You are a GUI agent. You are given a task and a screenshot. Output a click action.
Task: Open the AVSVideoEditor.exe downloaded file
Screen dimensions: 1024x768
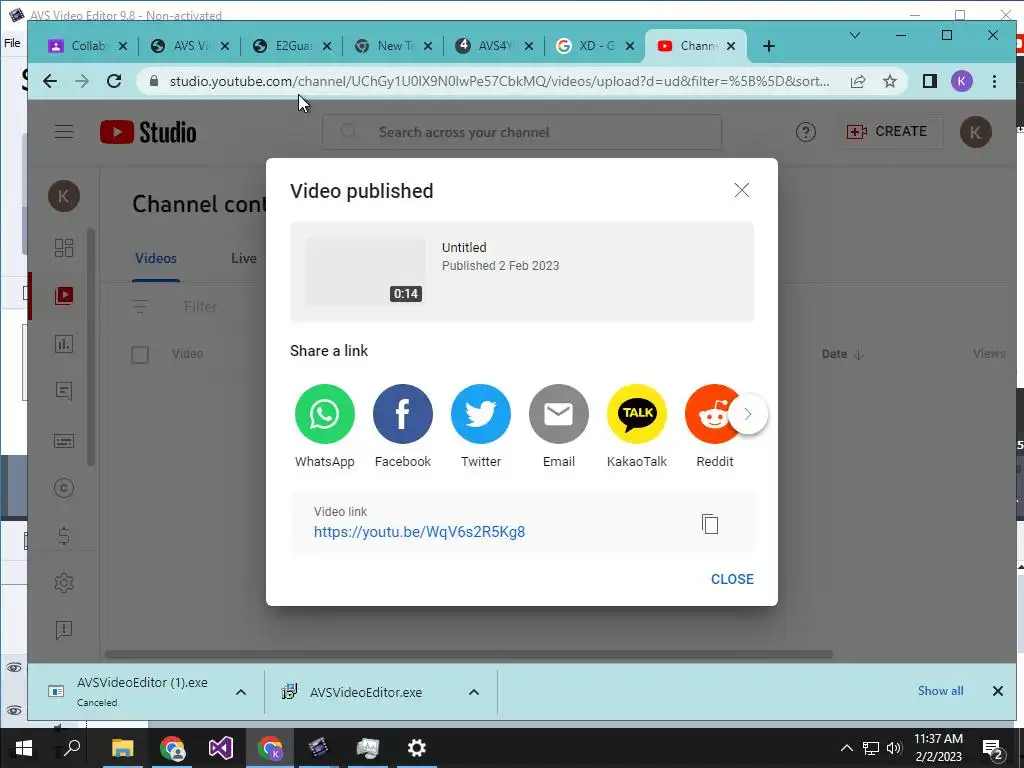[x=366, y=692]
